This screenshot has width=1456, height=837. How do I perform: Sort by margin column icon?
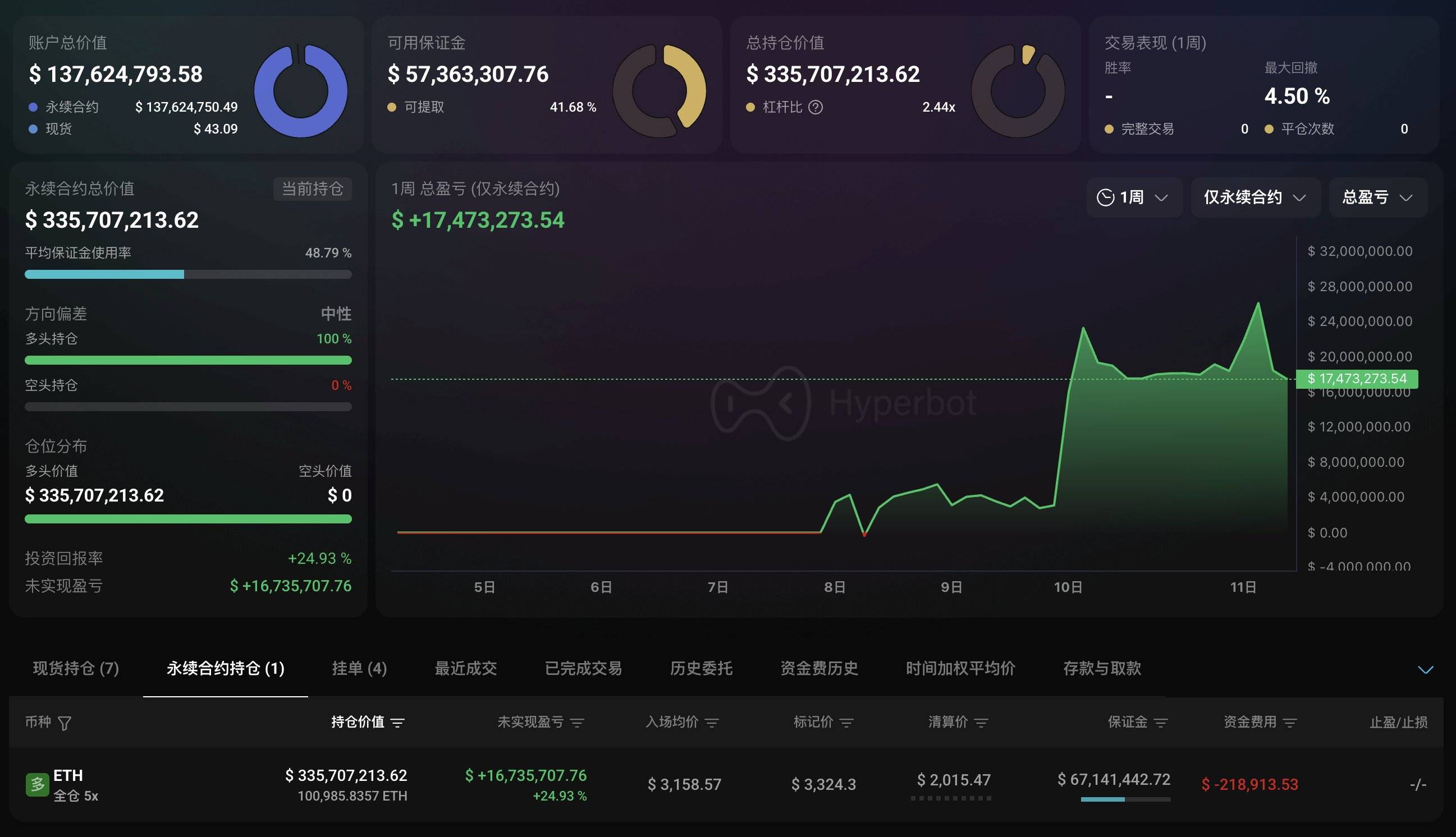(x=1160, y=723)
